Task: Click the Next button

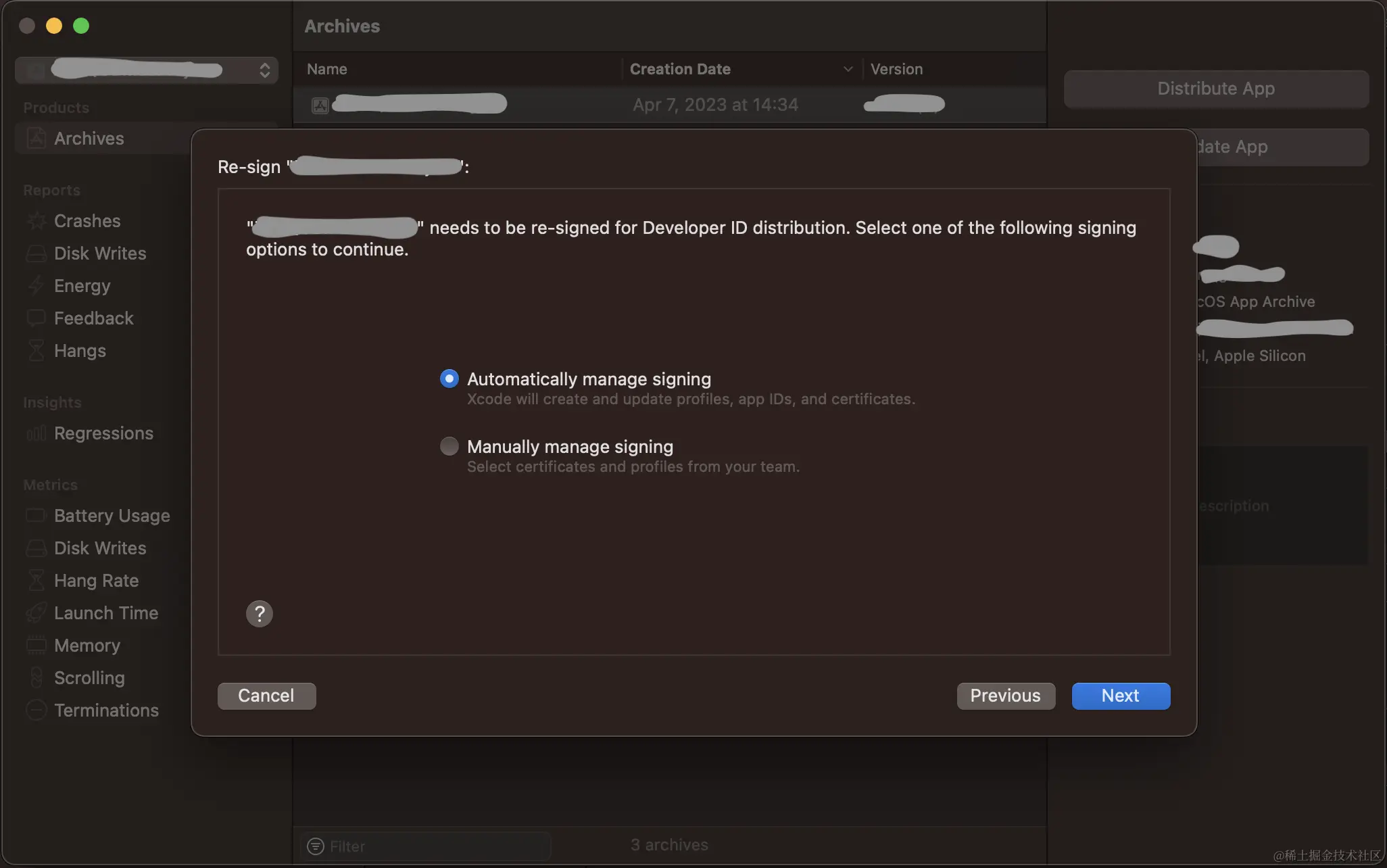Action: point(1121,696)
